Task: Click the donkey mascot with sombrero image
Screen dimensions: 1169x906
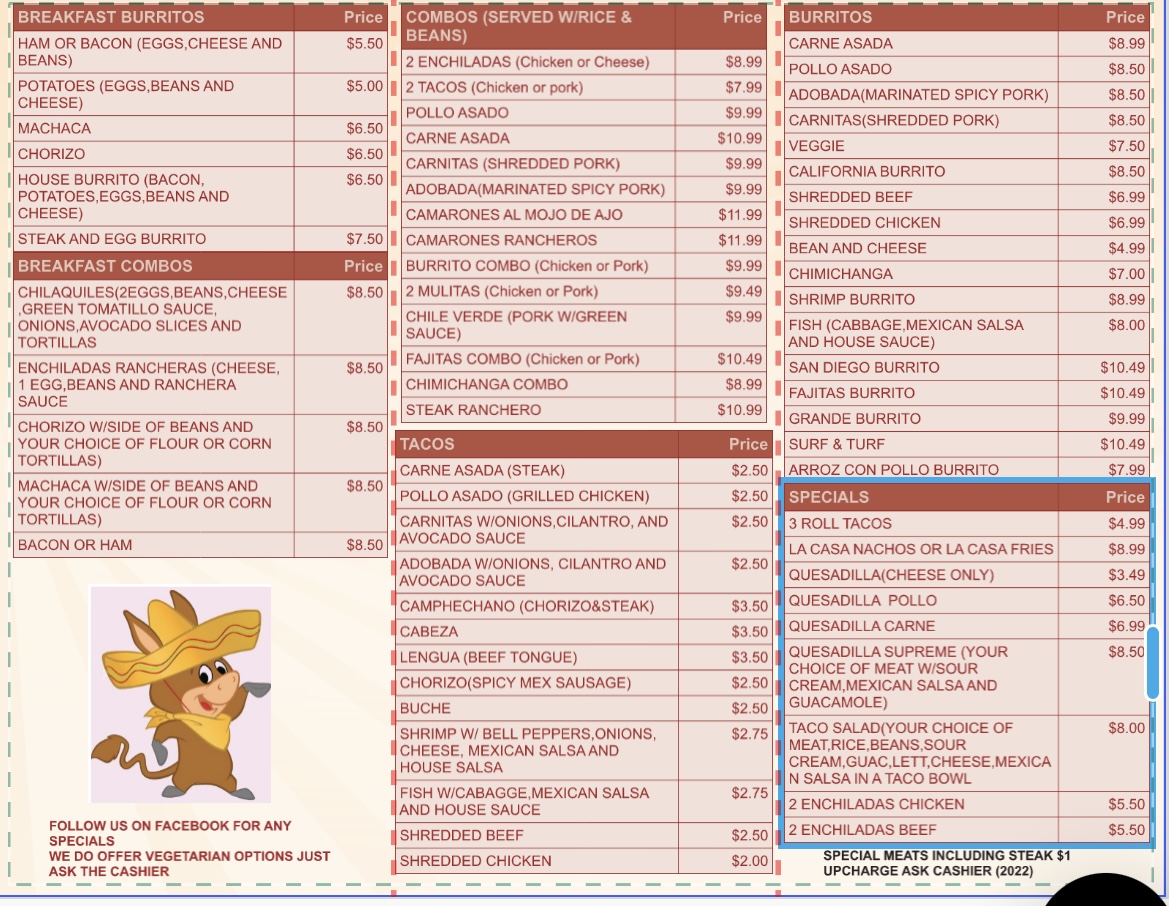Action: click(x=180, y=694)
